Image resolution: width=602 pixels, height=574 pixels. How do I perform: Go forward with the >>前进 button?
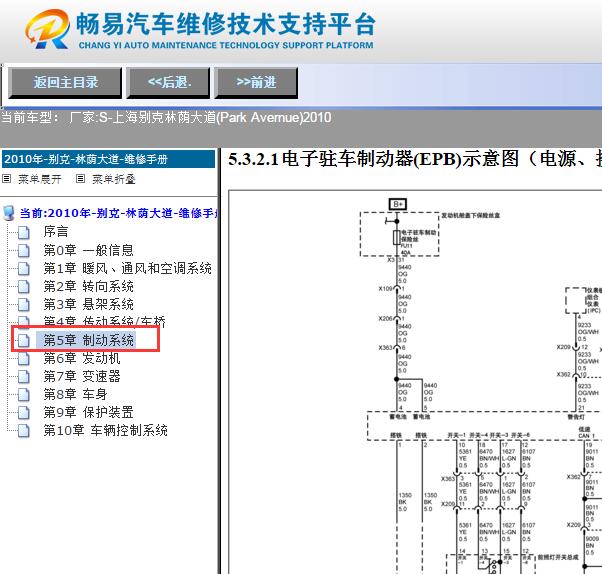(256, 83)
